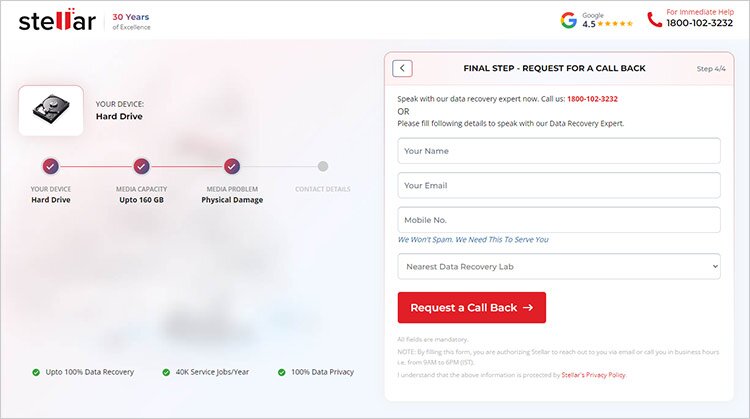
Task: Click the green check beside 100% Data Privacy
Action: [x=283, y=372]
